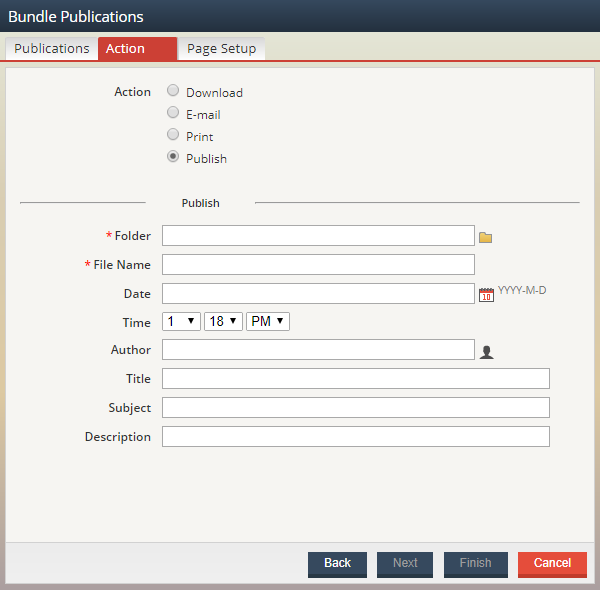The width and height of the screenshot is (600, 590).
Task: Focus the File Name input field
Action: 318,265
